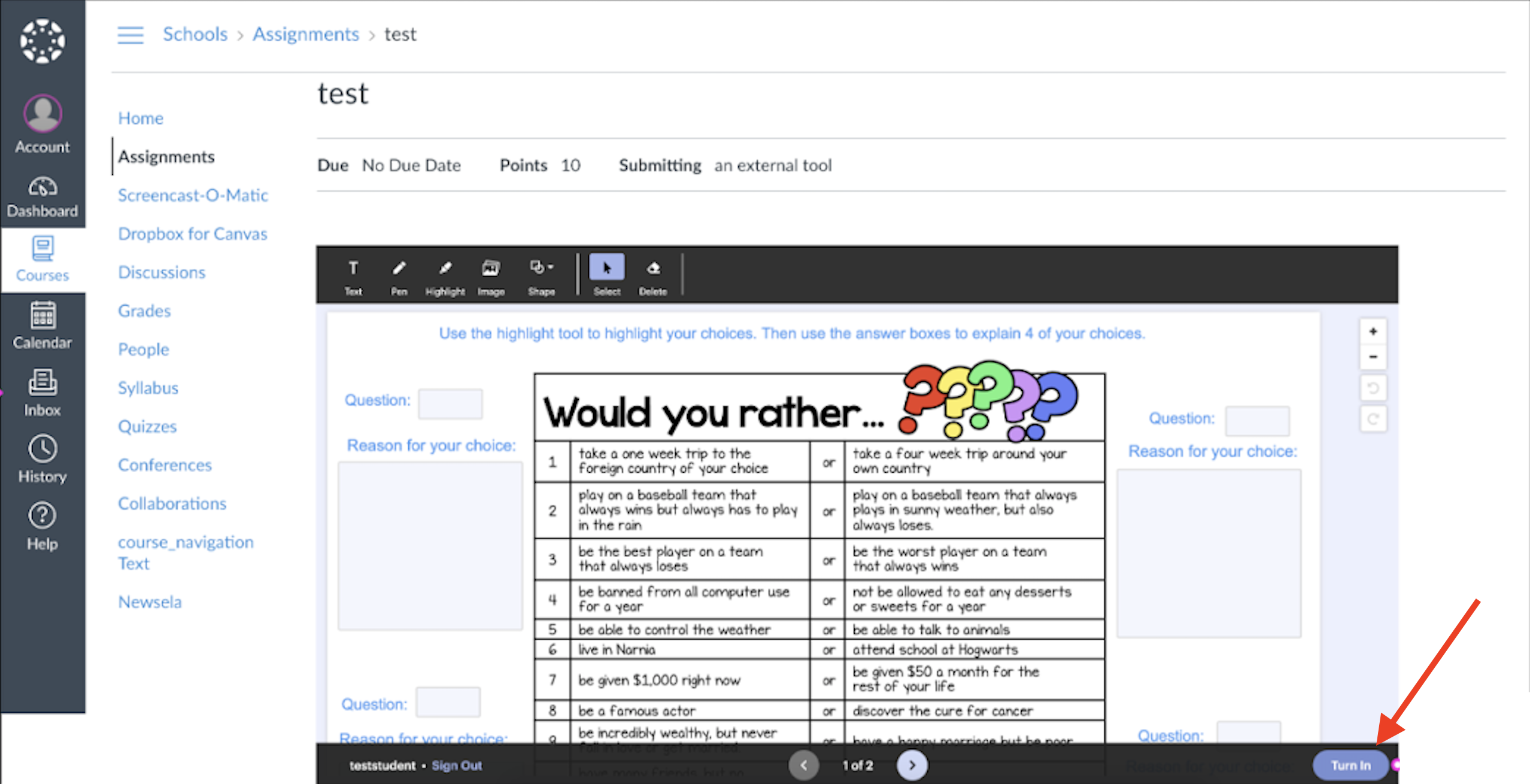This screenshot has width=1530, height=784.
Task: Open Conferences in course navigation
Action: coord(165,465)
